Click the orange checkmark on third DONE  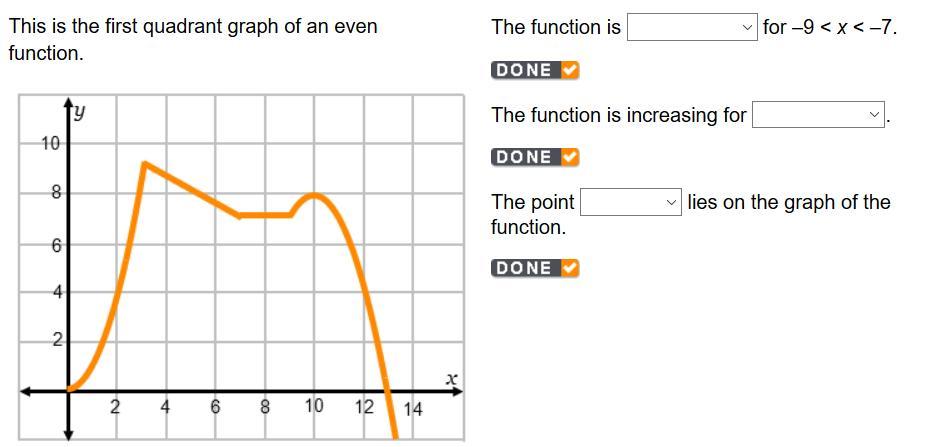pyautogui.click(x=569, y=268)
